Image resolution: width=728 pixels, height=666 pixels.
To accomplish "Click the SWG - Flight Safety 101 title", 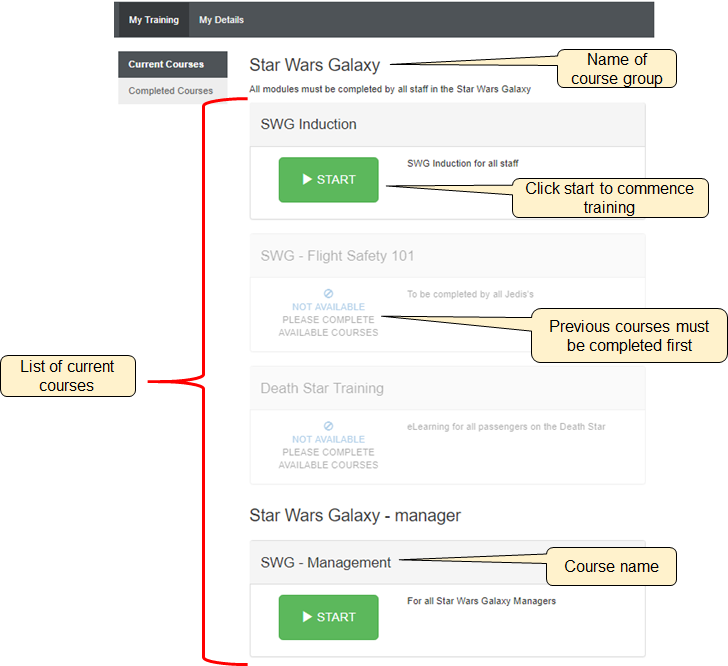I will [x=337, y=256].
